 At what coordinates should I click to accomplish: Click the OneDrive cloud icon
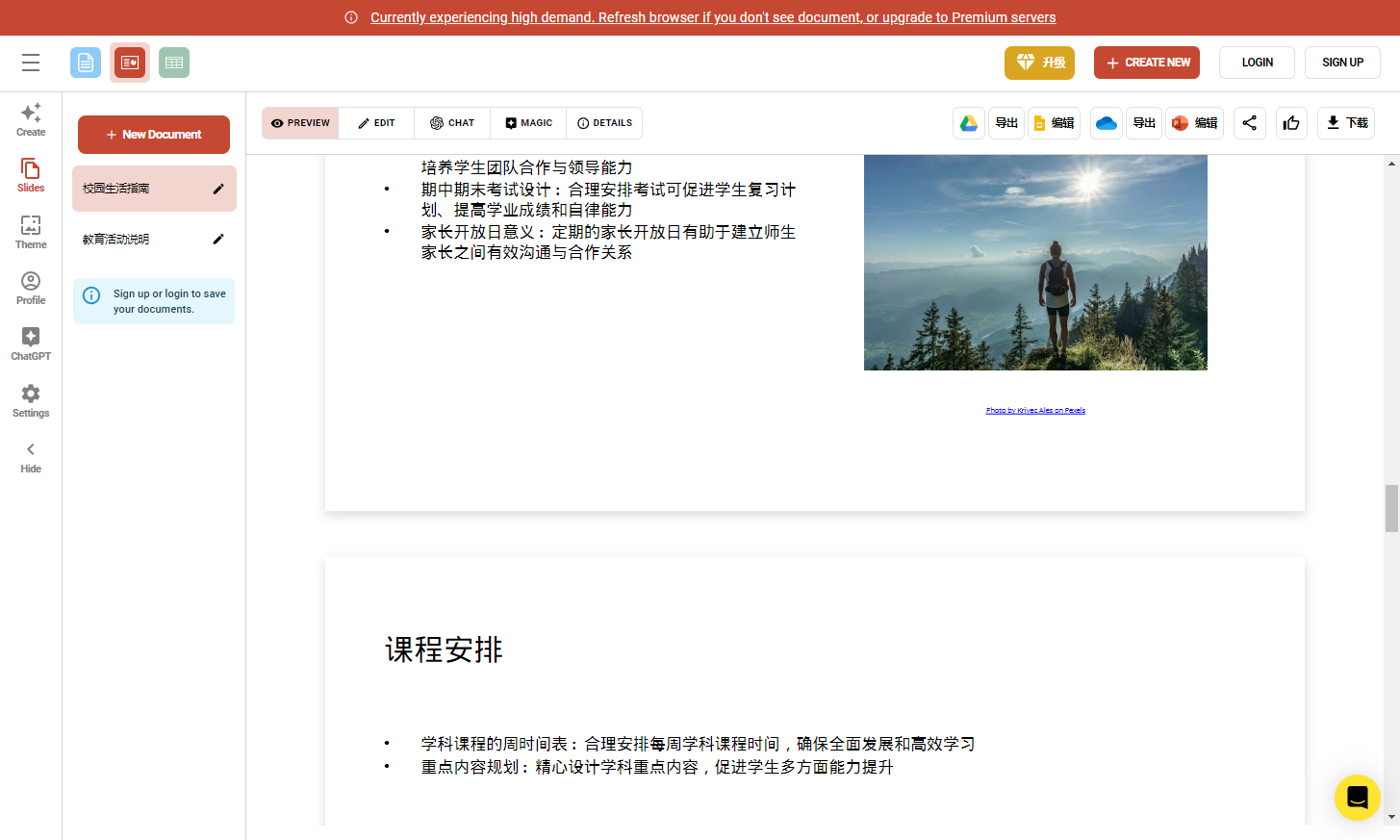(x=1107, y=123)
